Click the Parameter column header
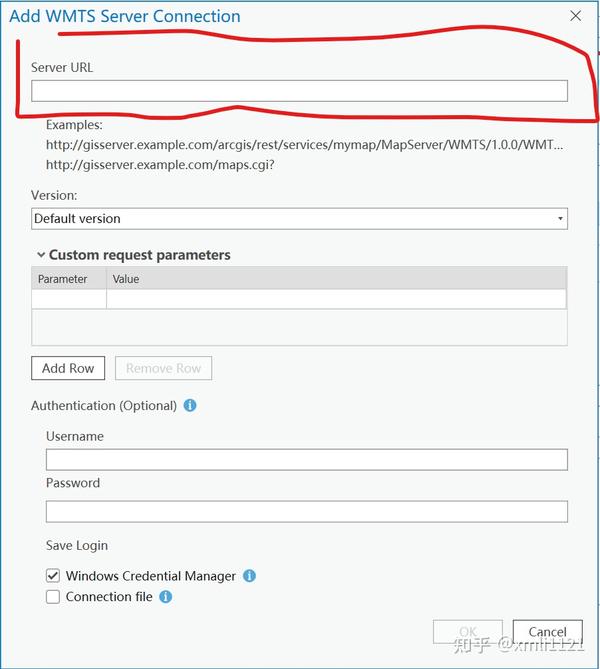The height and width of the screenshot is (669, 600). [63, 279]
